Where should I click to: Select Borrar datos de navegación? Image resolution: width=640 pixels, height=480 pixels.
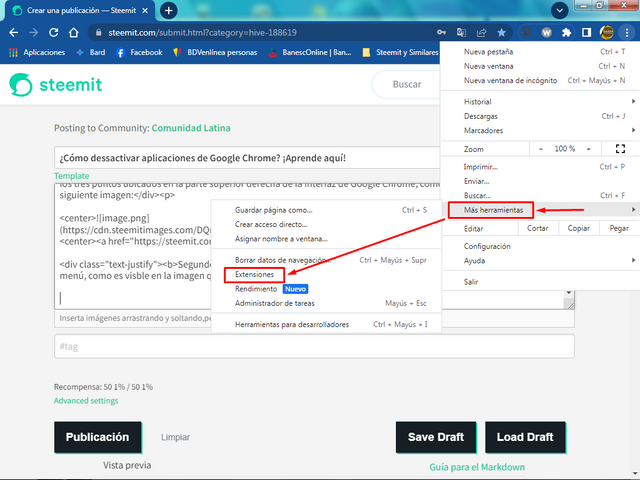(326, 260)
